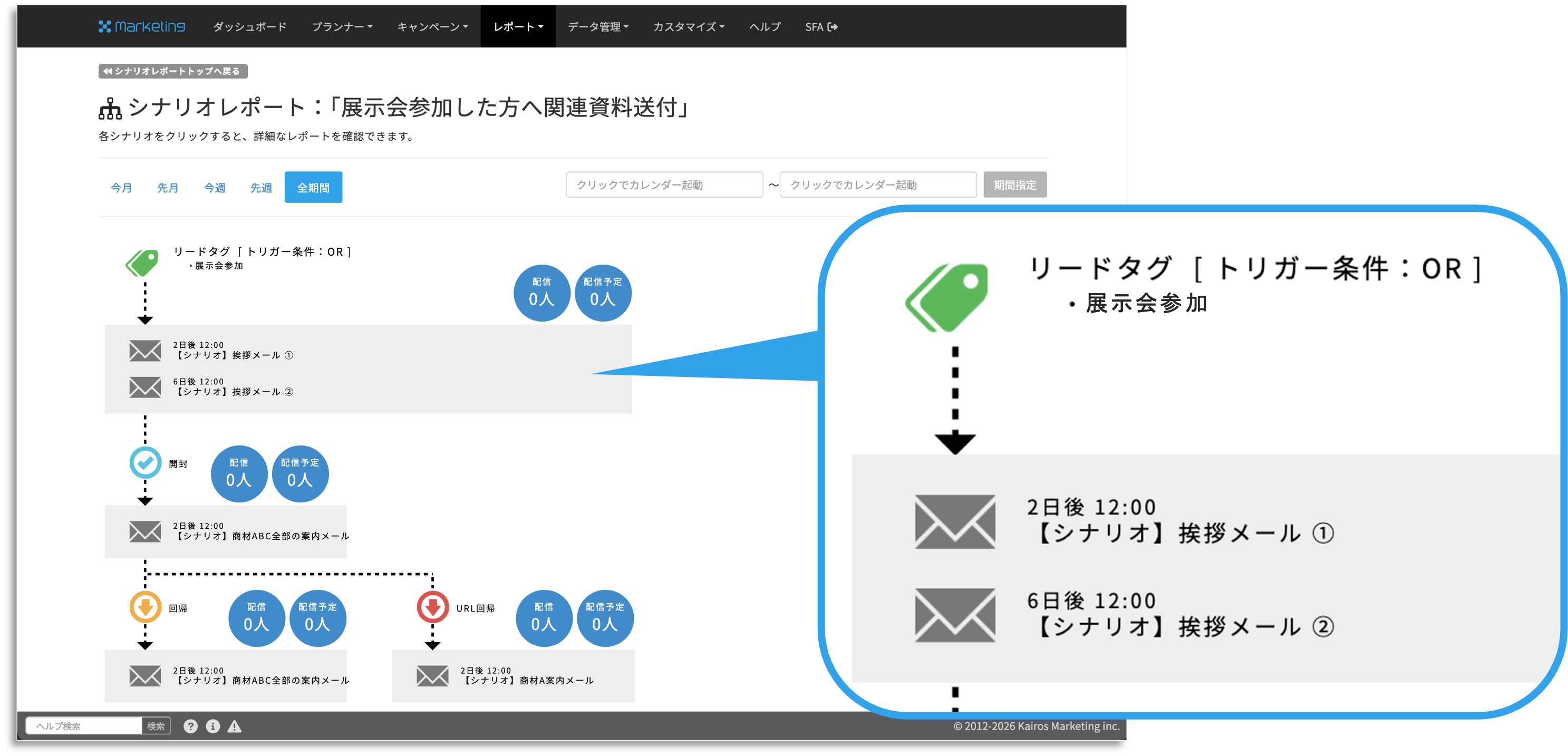Click the ヘルプ検索 input field

pyautogui.click(x=84, y=726)
